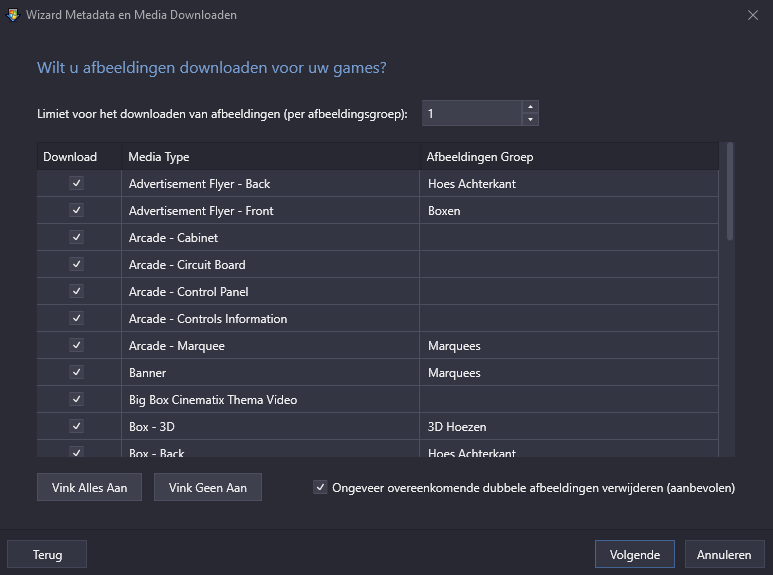This screenshot has width=773, height=575.
Task: Click Vink Alles Aan button
Action: [x=89, y=487]
